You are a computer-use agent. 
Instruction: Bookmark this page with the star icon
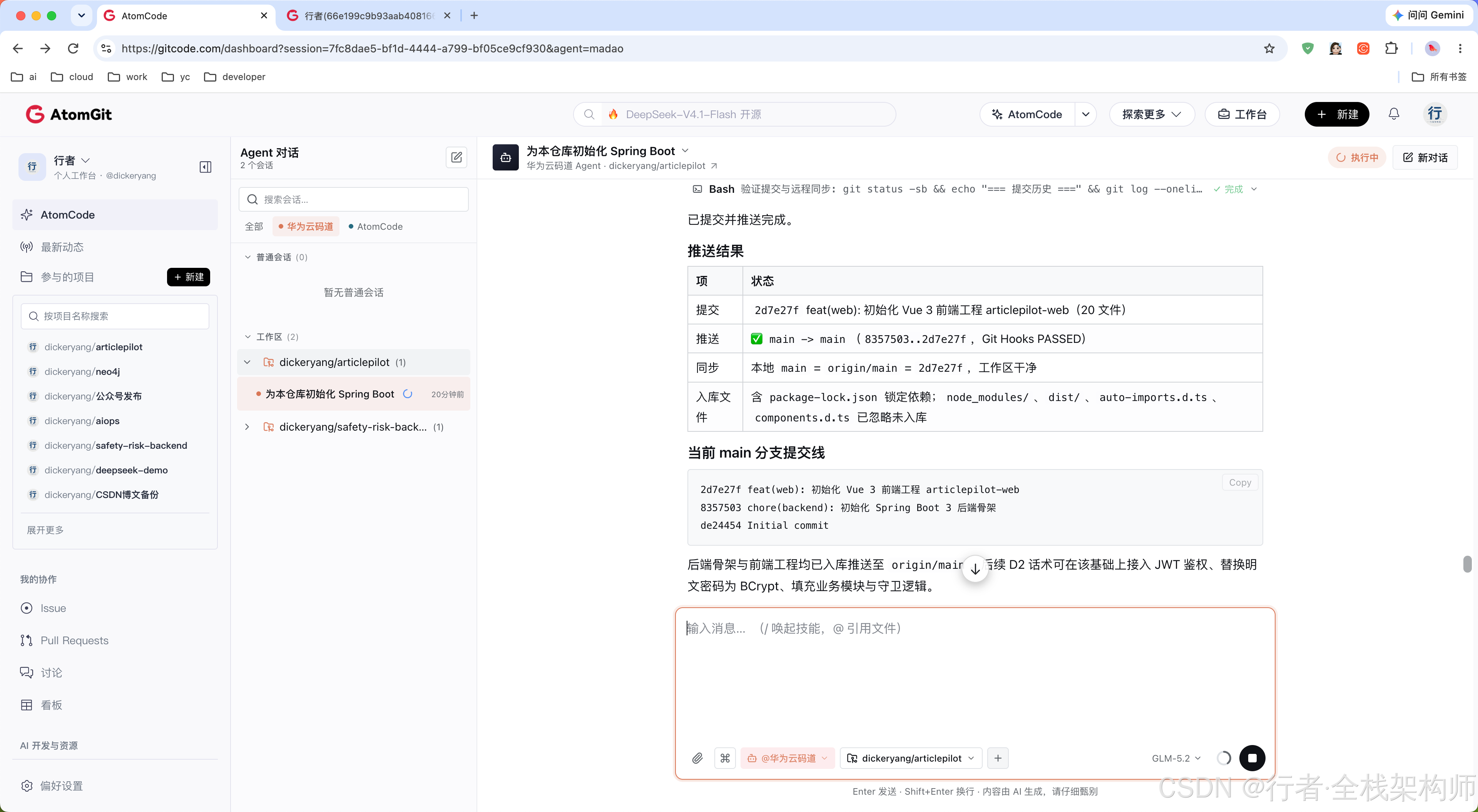(x=1269, y=49)
